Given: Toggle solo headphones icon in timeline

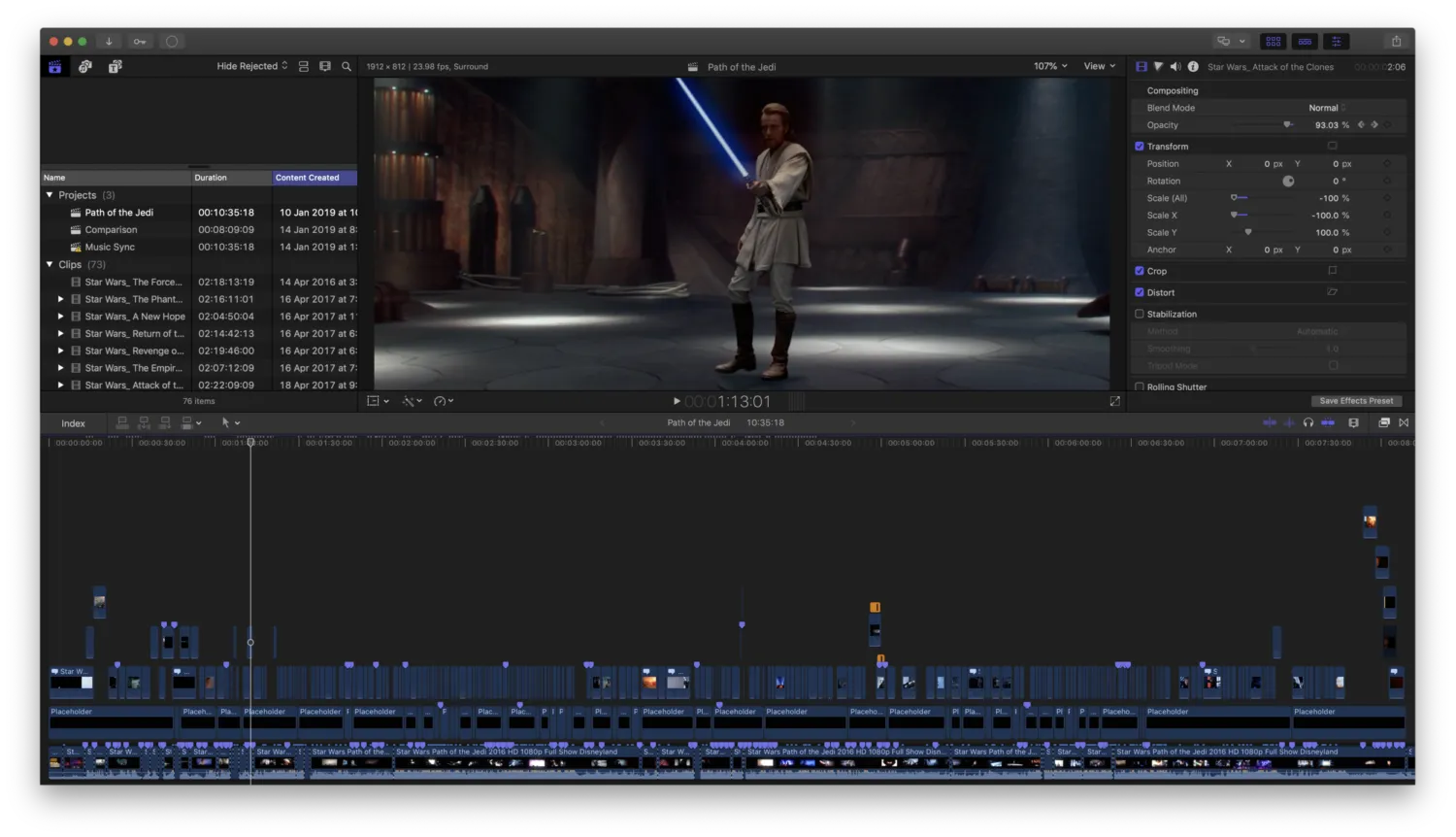Looking at the screenshot, I should tap(1308, 422).
